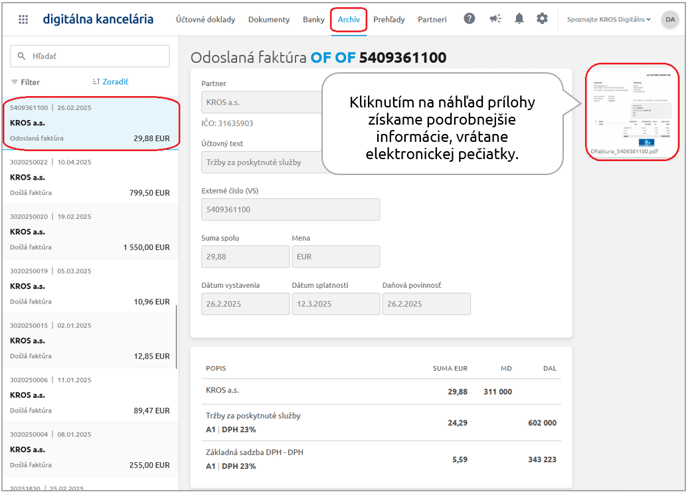Click the Externé číslo (VS) field
This screenshot has height=492, width=688.
pyautogui.click(x=290, y=209)
